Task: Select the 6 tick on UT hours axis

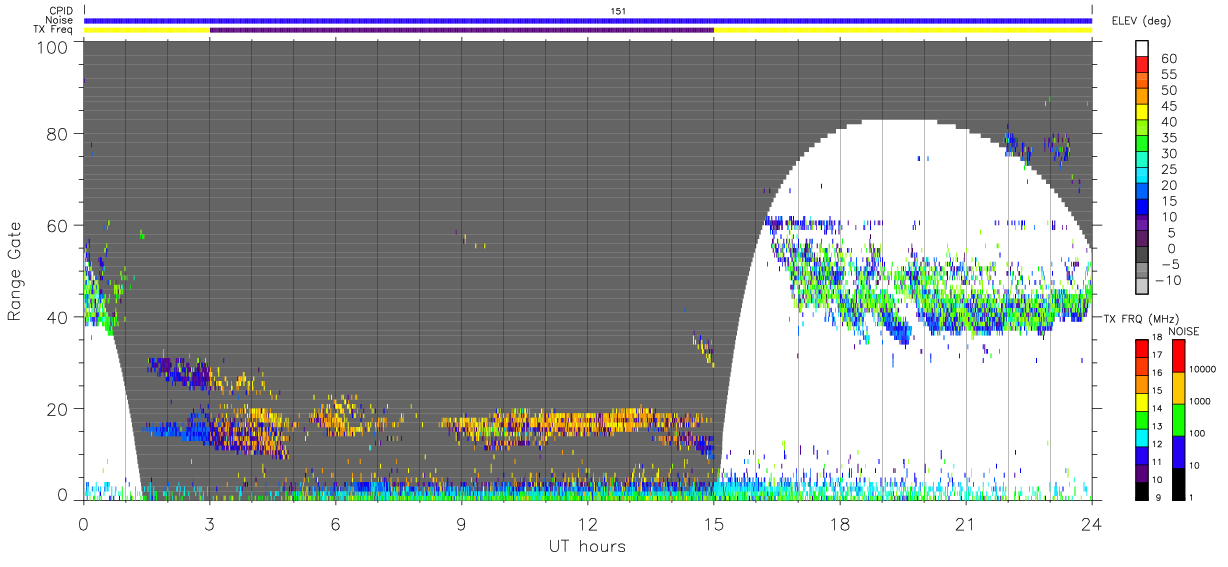Action: 336,522
